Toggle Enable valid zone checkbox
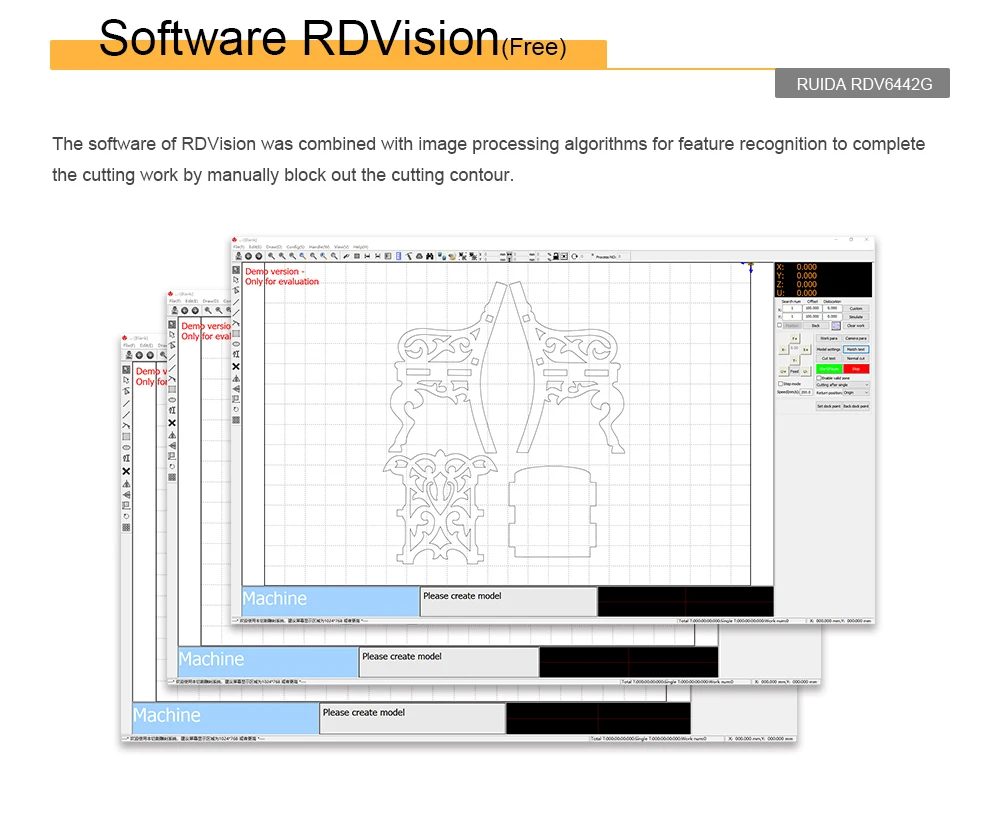1000x821 pixels. coord(819,378)
